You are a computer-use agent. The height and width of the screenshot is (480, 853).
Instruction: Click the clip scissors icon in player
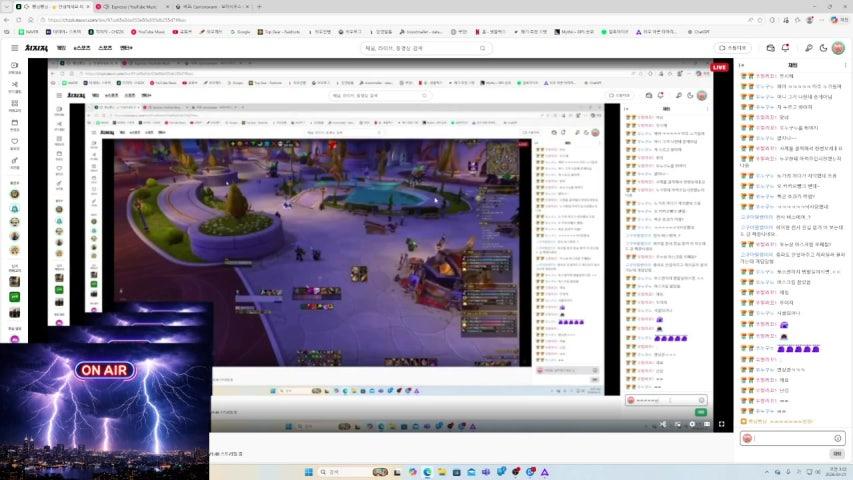coord(663,424)
